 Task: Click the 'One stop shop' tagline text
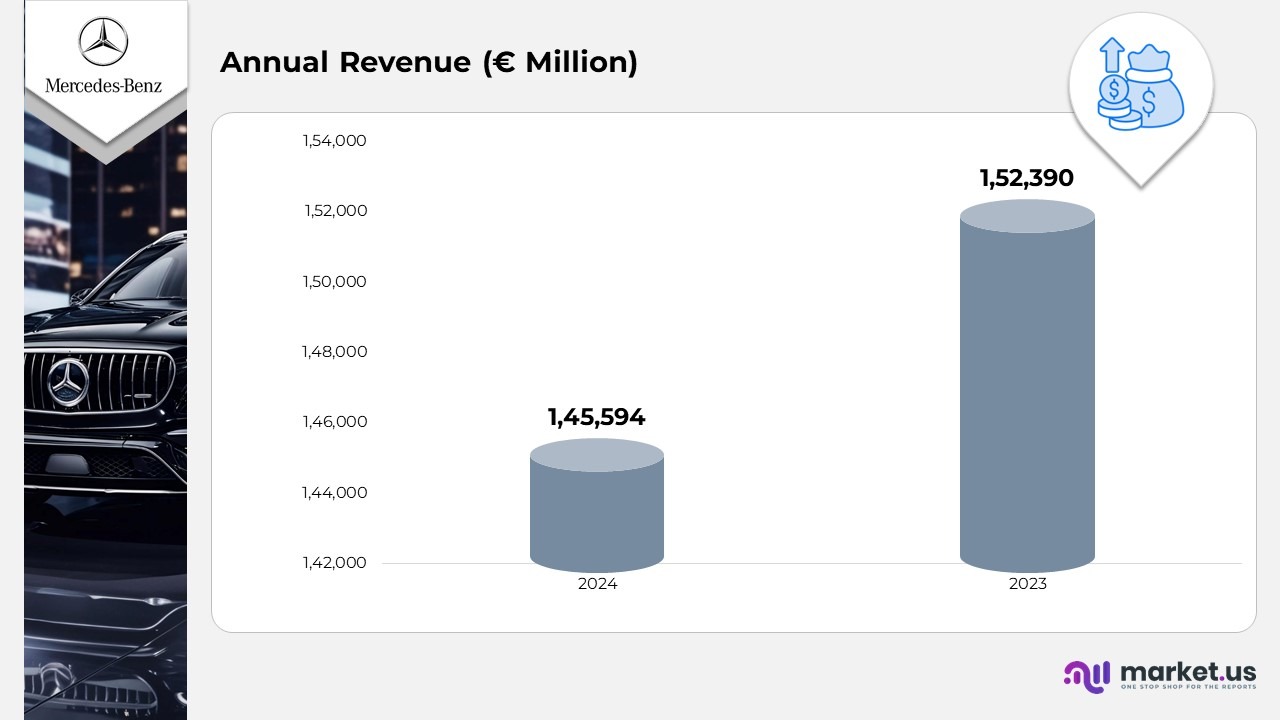(1188, 688)
